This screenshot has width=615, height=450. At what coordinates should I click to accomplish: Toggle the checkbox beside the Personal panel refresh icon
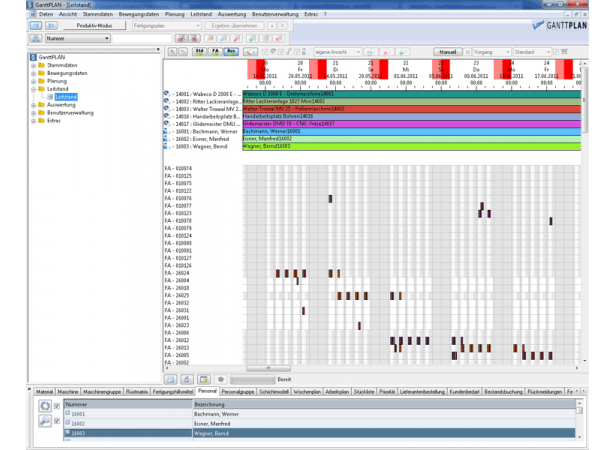click(x=57, y=406)
